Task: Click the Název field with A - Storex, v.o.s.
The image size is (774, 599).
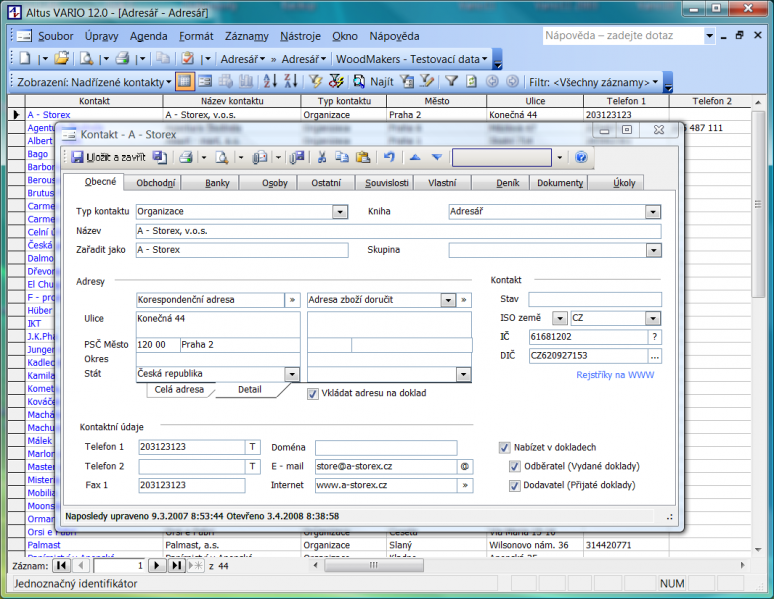Action: click(398, 231)
